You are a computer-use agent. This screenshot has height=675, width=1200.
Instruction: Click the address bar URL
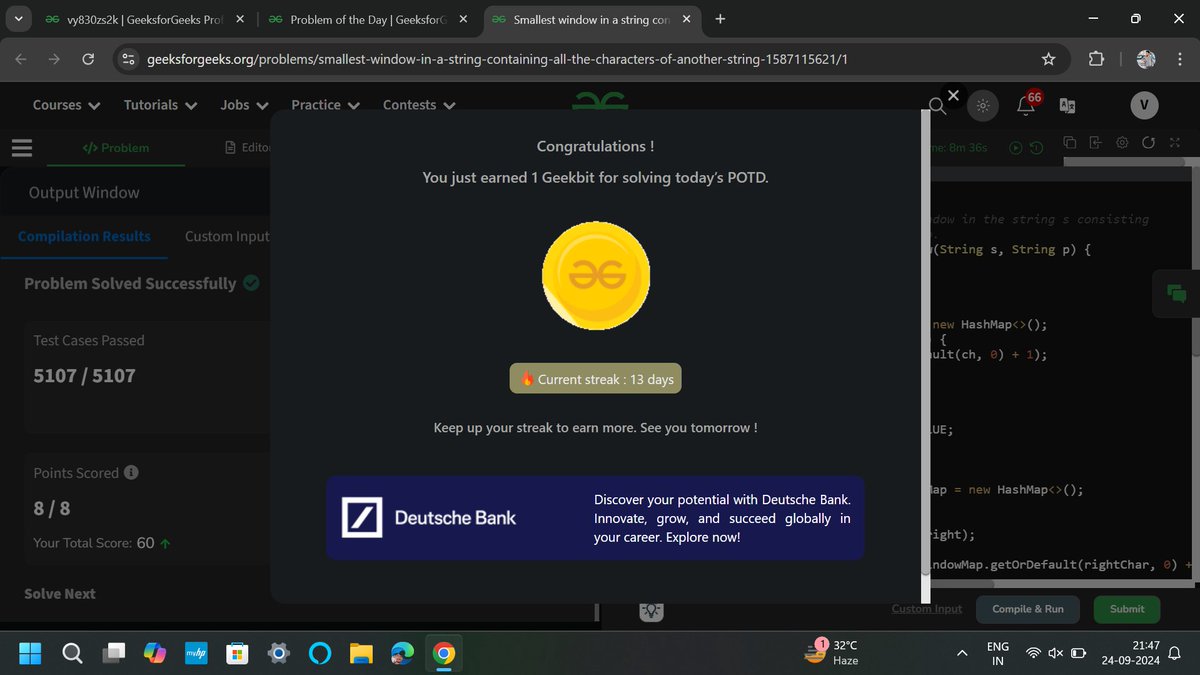497,59
